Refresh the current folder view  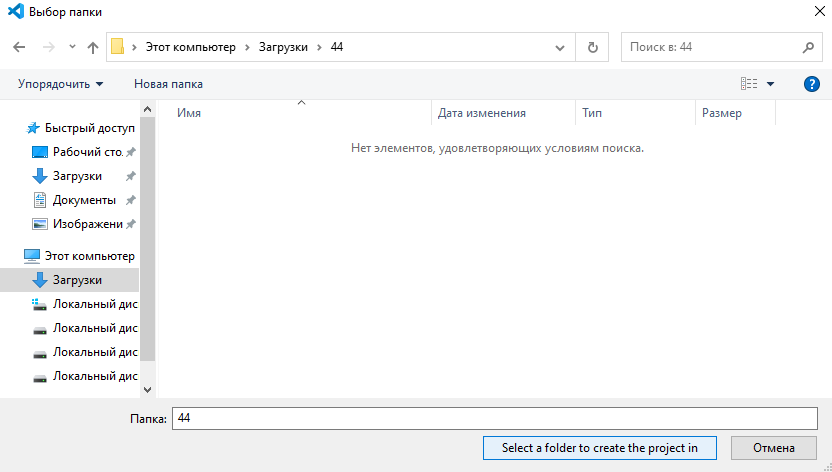click(593, 47)
